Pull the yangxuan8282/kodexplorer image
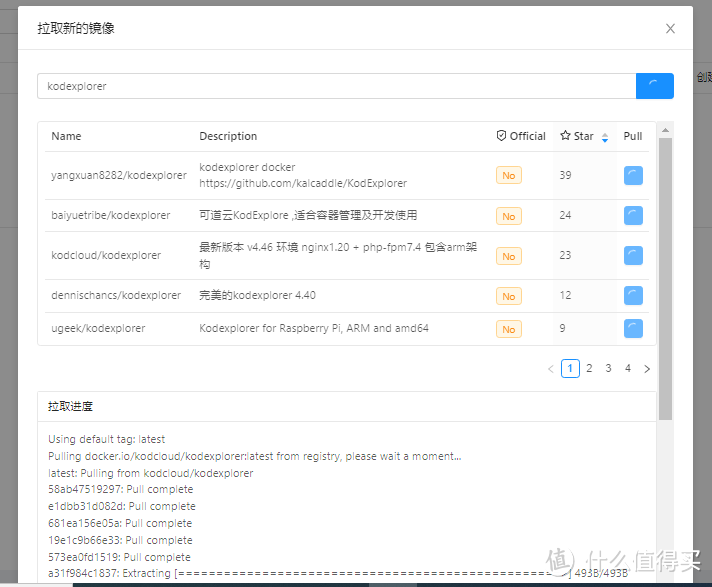Screen dimensions: 712x587 pyautogui.click(x=633, y=175)
